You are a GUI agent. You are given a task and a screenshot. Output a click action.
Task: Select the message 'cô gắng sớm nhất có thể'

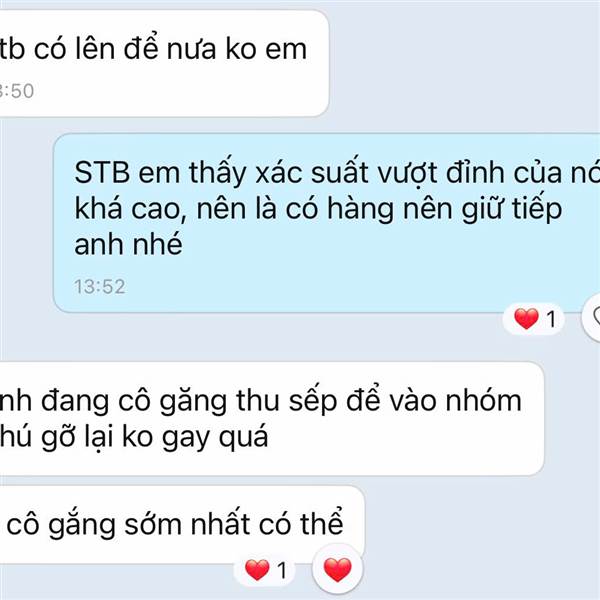click(x=181, y=525)
